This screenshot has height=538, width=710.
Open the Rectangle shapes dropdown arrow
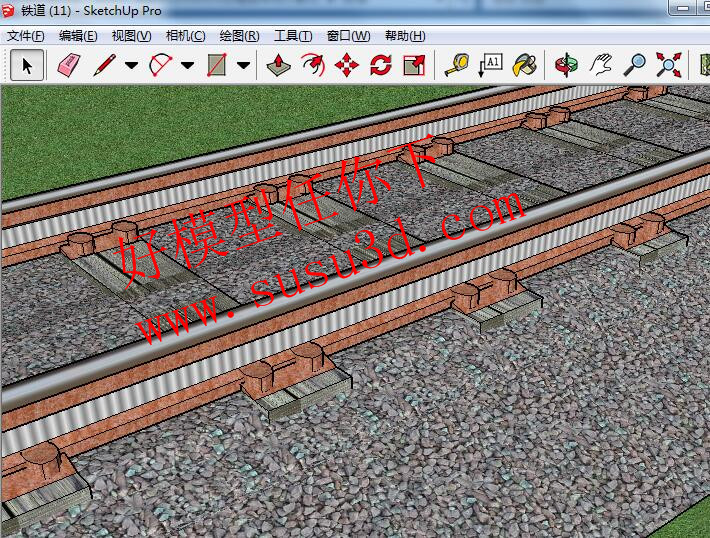coord(244,66)
